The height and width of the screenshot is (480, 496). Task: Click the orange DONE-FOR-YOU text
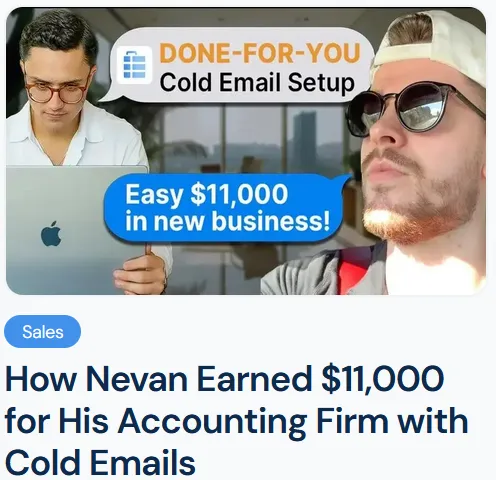click(x=260, y=53)
